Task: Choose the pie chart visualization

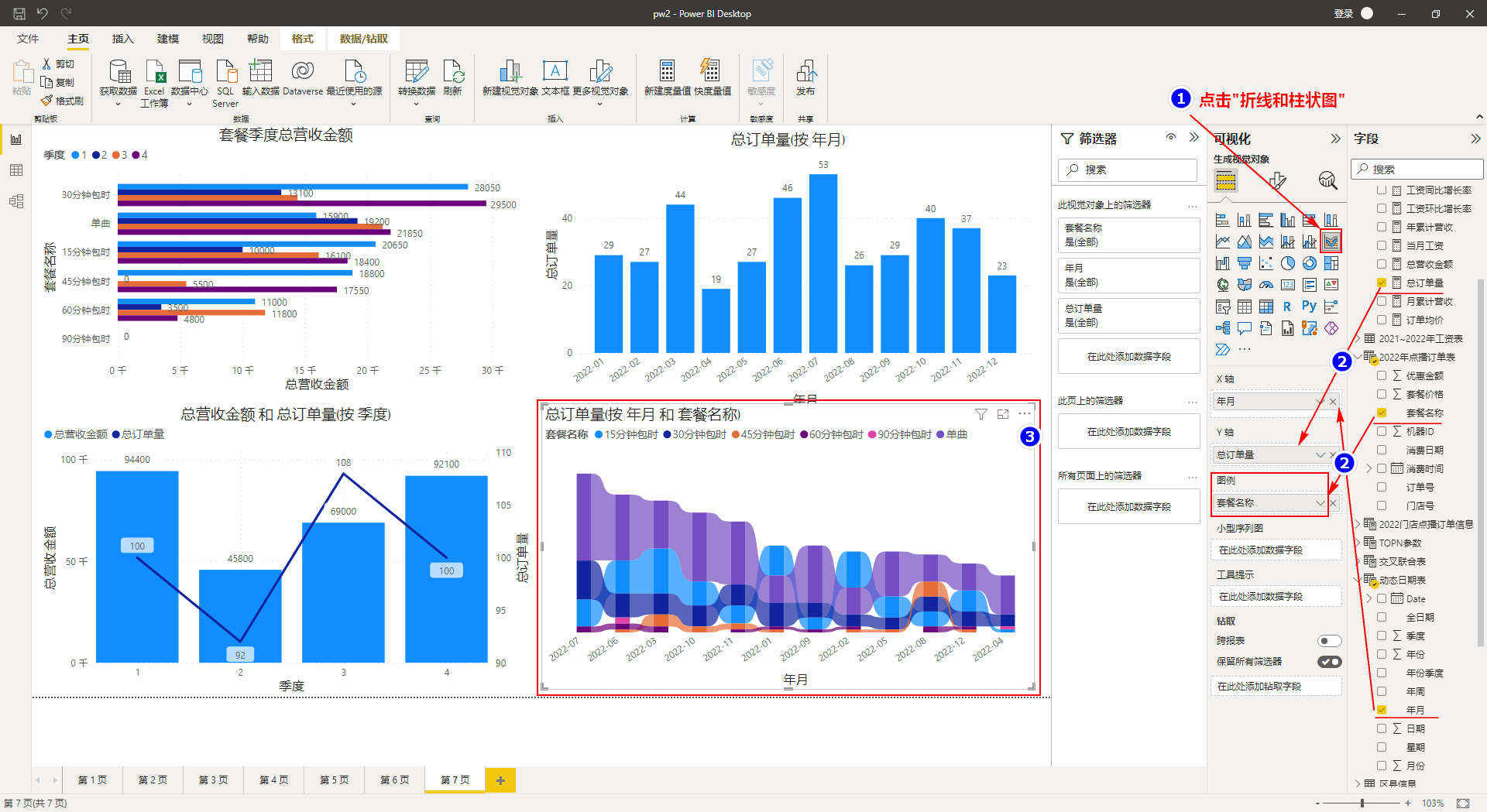Action: [x=1287, y=264]
